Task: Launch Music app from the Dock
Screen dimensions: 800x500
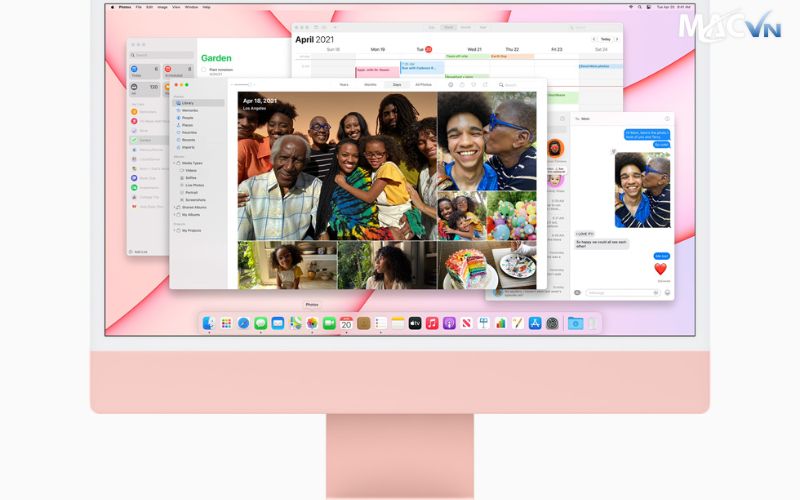Action: (432, 323)
